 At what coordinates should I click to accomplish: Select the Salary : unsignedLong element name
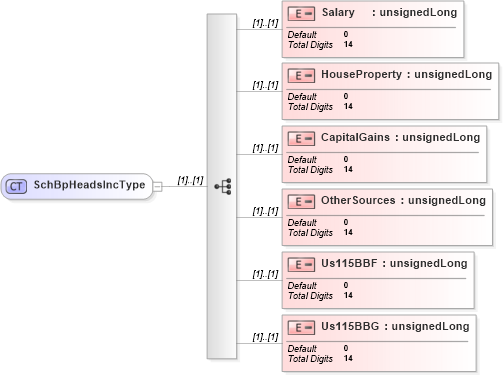click(x=389, y=13)
